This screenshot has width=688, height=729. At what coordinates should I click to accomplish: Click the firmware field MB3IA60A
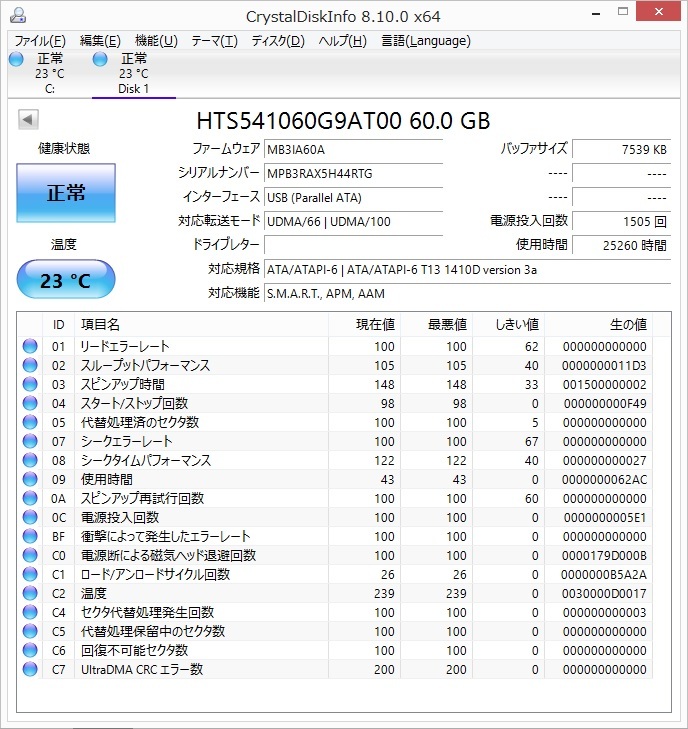(353, 150)
